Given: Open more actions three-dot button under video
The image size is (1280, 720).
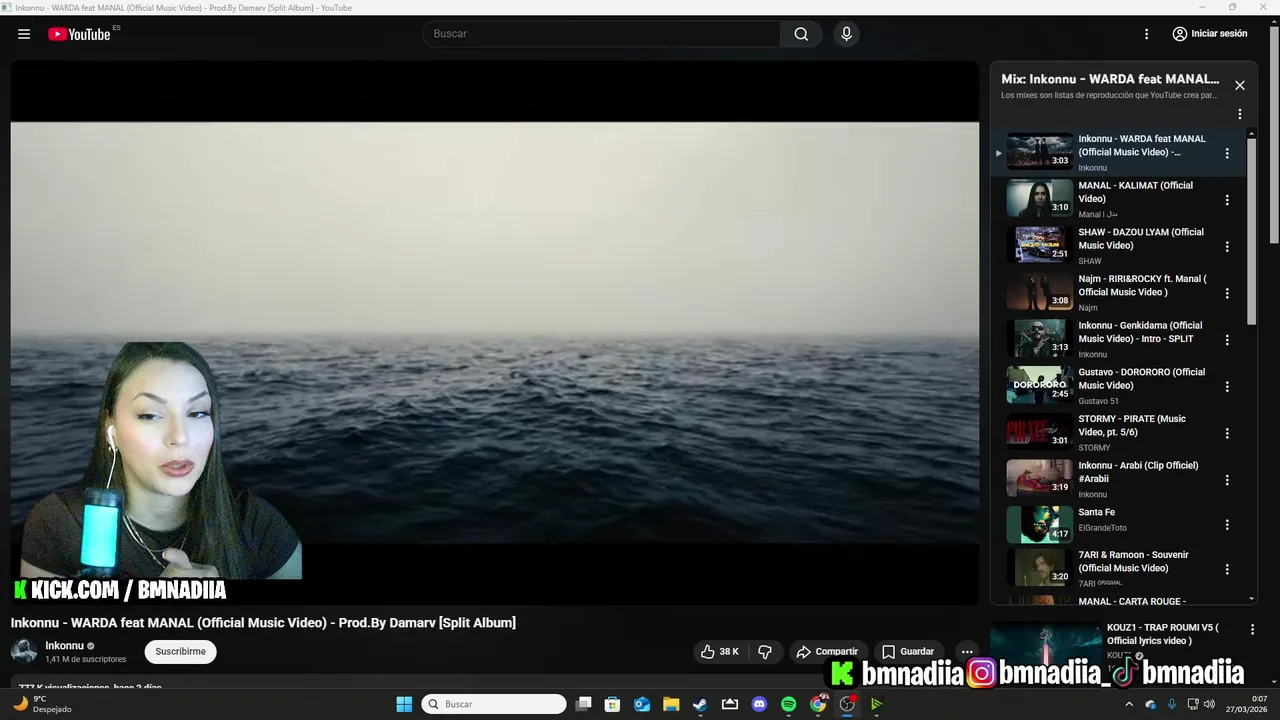Looking at the screenshot, I should coord(967,652).
